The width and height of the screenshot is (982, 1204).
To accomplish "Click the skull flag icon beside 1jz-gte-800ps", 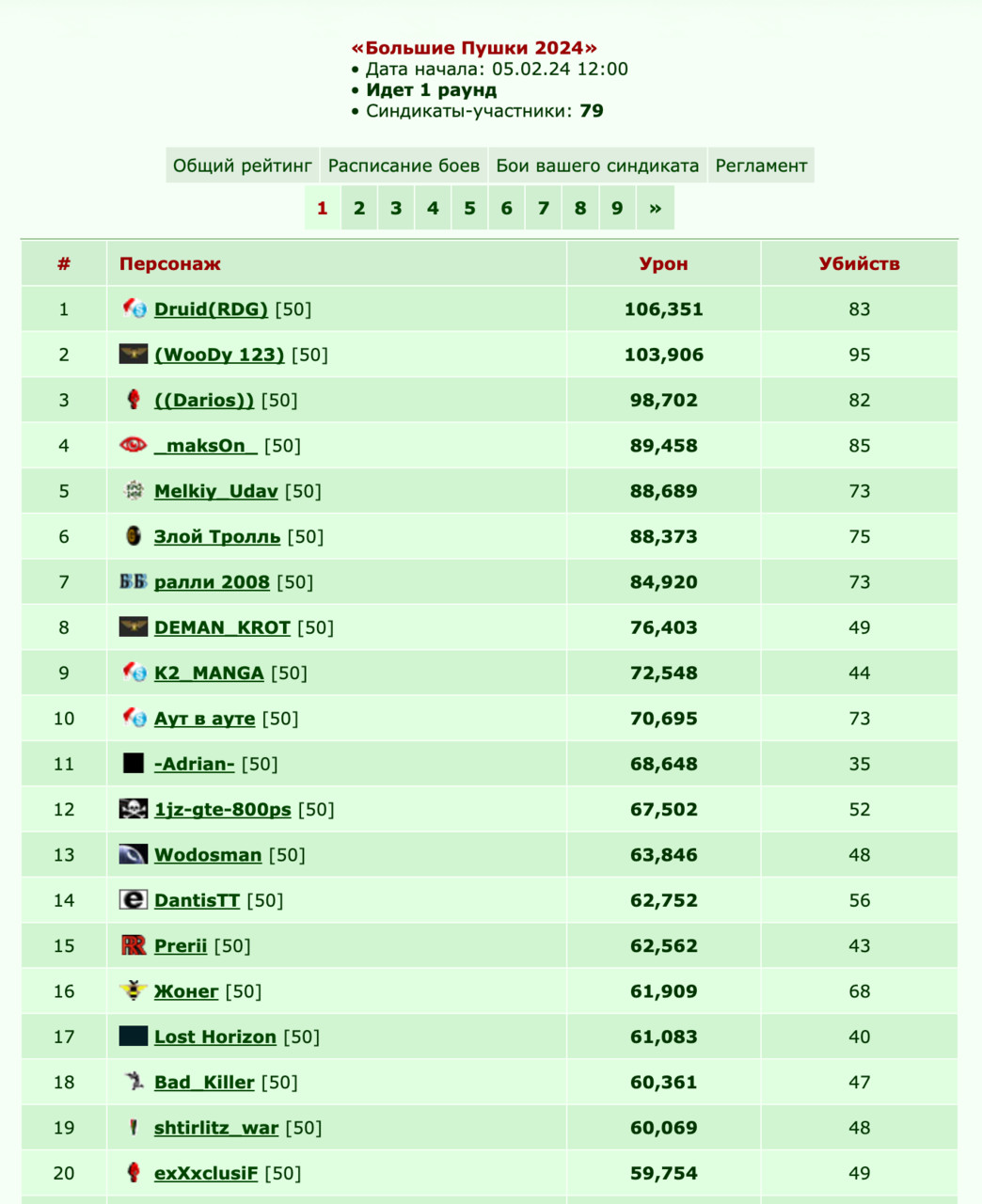I will click(x=134, y=809).
